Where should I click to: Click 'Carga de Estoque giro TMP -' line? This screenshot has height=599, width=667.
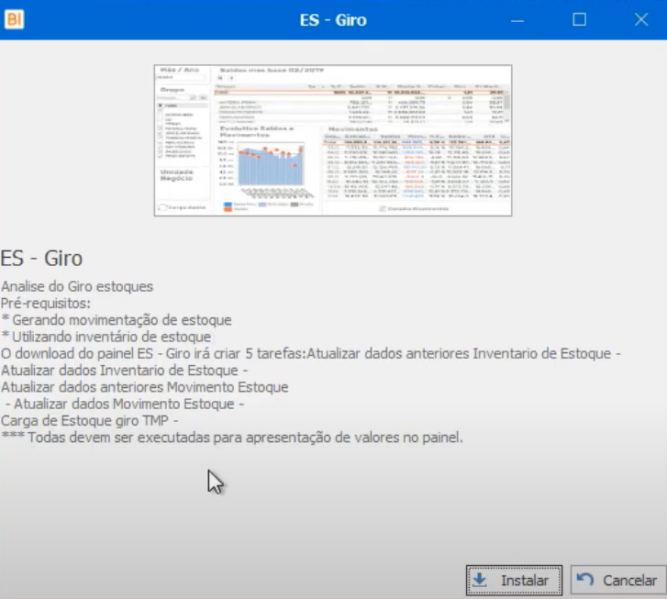tap(89, 420)
